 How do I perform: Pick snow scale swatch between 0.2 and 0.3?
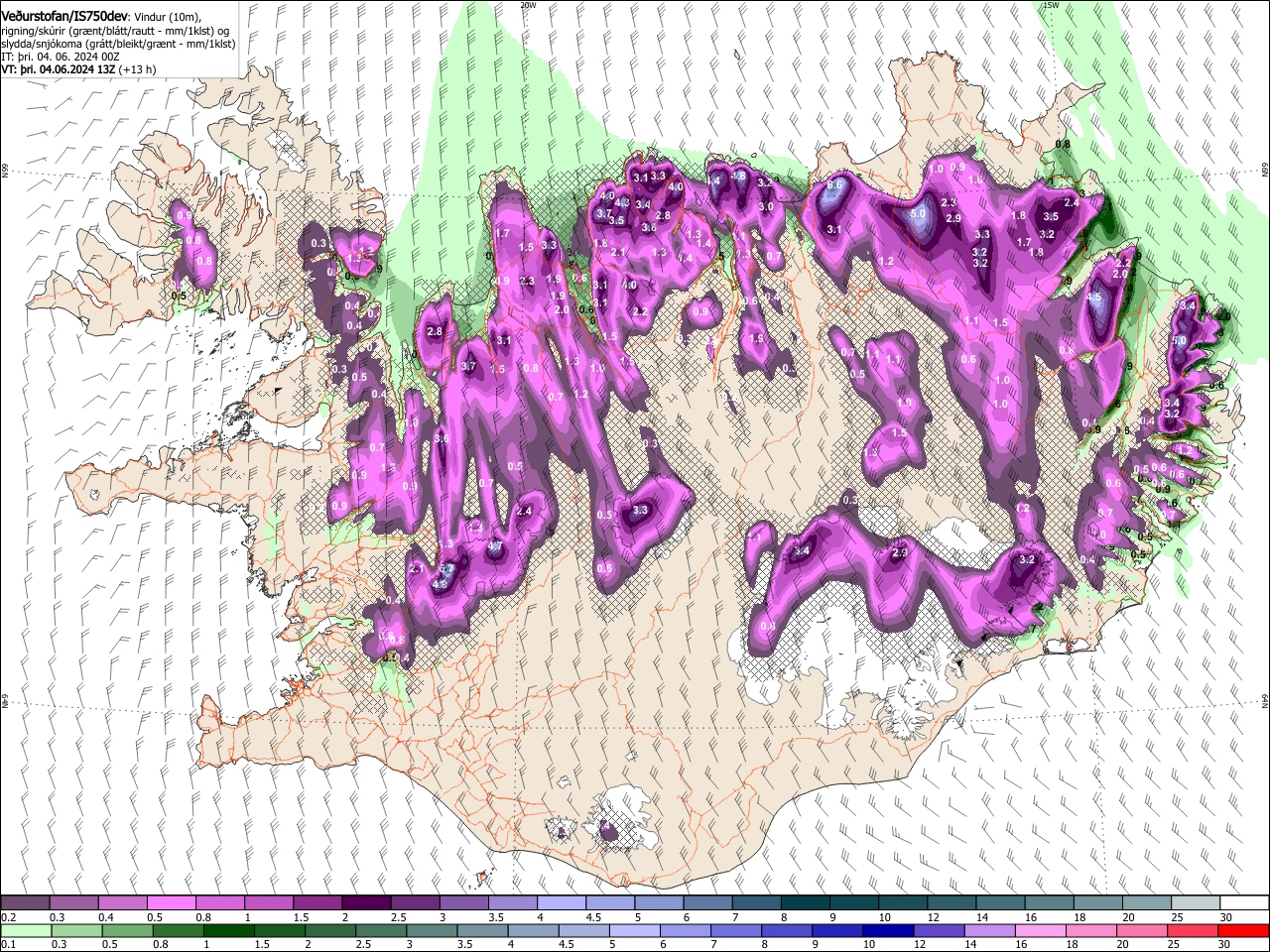tap(25, 903)
